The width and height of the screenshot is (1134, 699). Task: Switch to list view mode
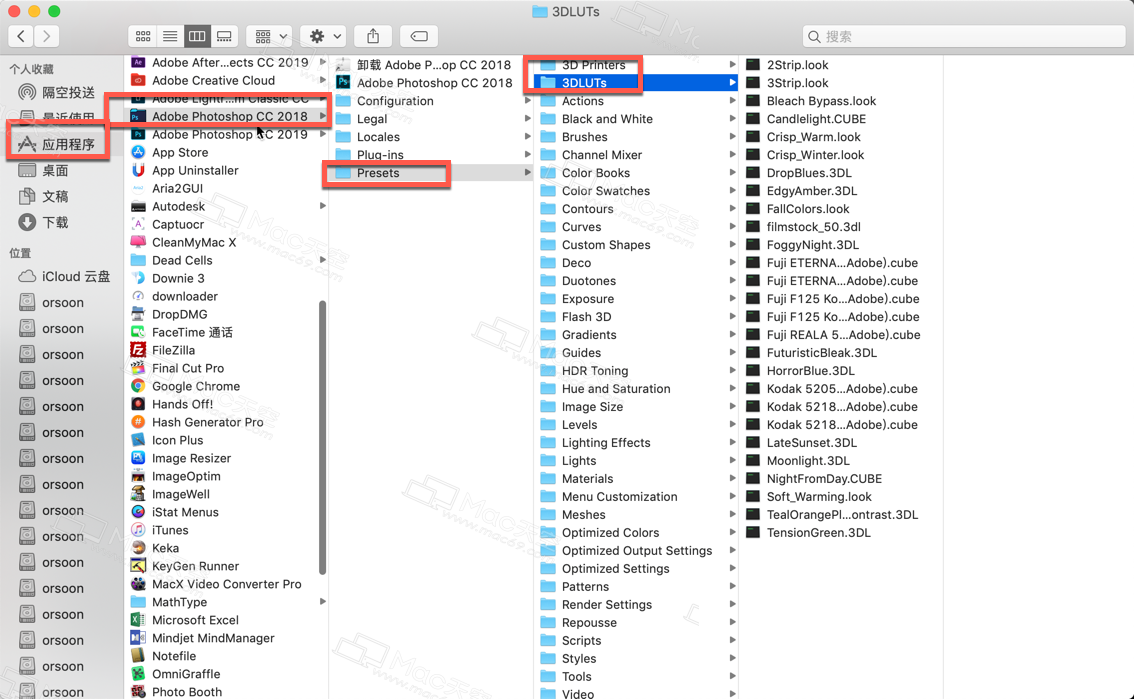pyautogui.click(x=170, y=36)
